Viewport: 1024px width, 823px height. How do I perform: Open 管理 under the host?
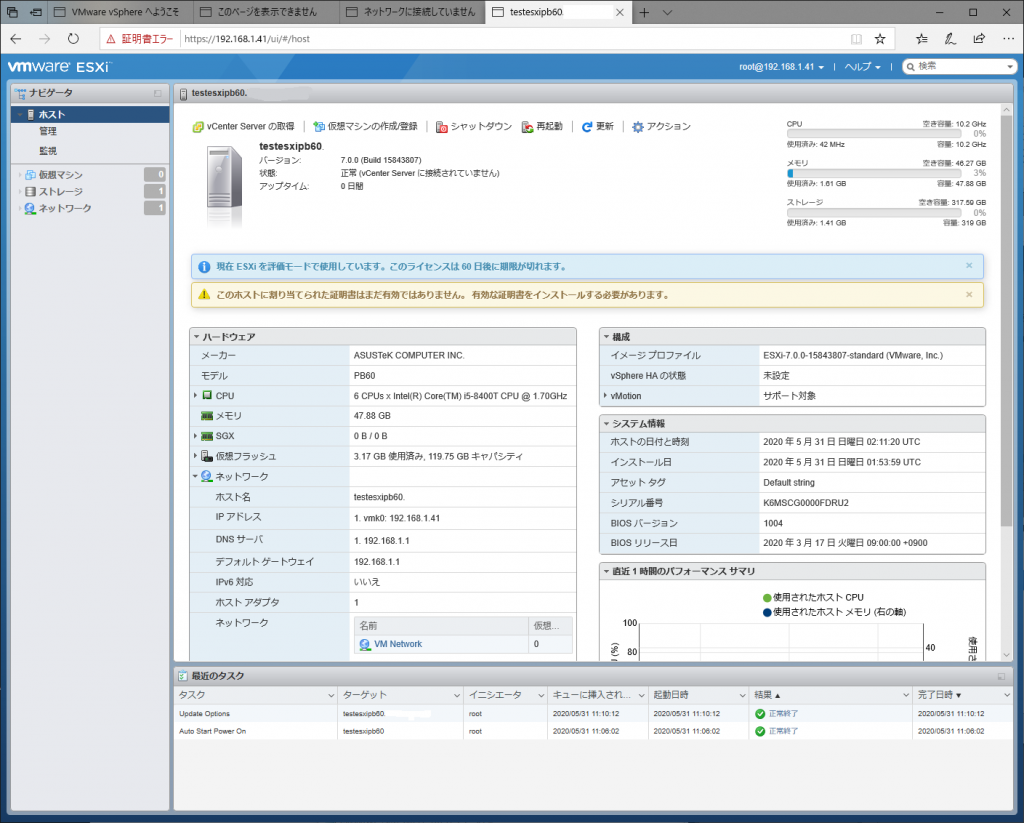click(x=48, y=131)
